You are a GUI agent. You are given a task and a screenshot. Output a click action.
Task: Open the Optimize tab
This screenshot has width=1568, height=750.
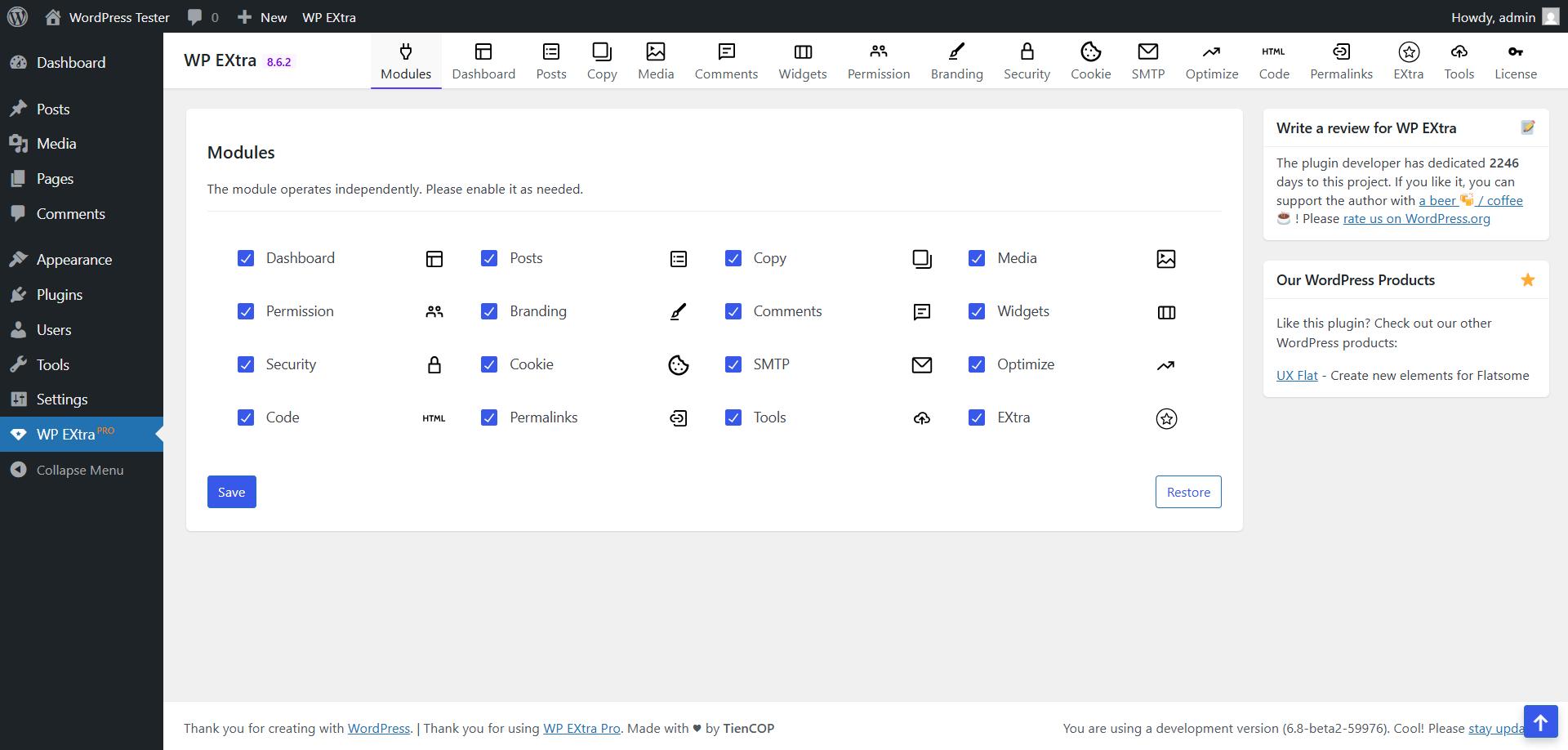(1212, 61)
